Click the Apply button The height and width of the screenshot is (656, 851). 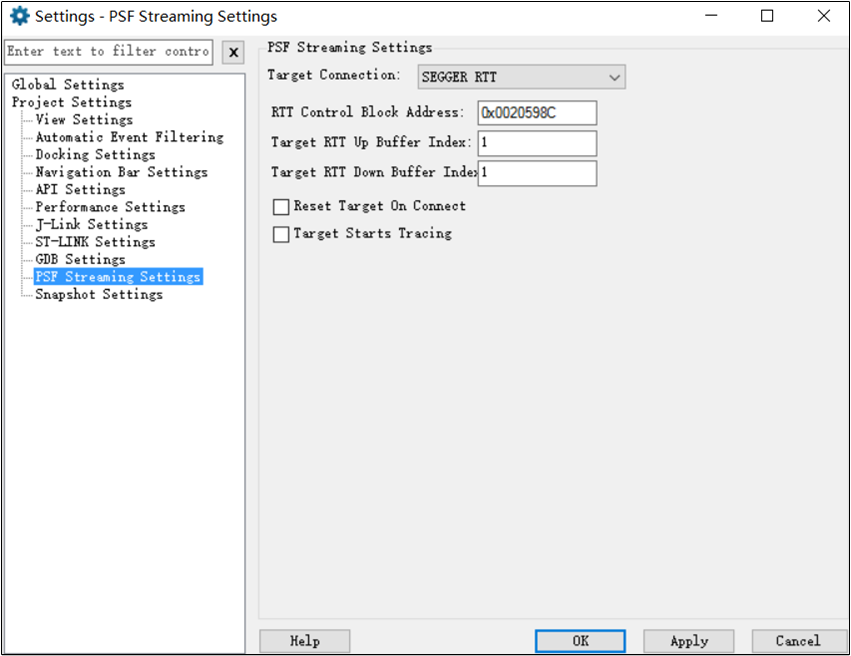tap(688, 641)
